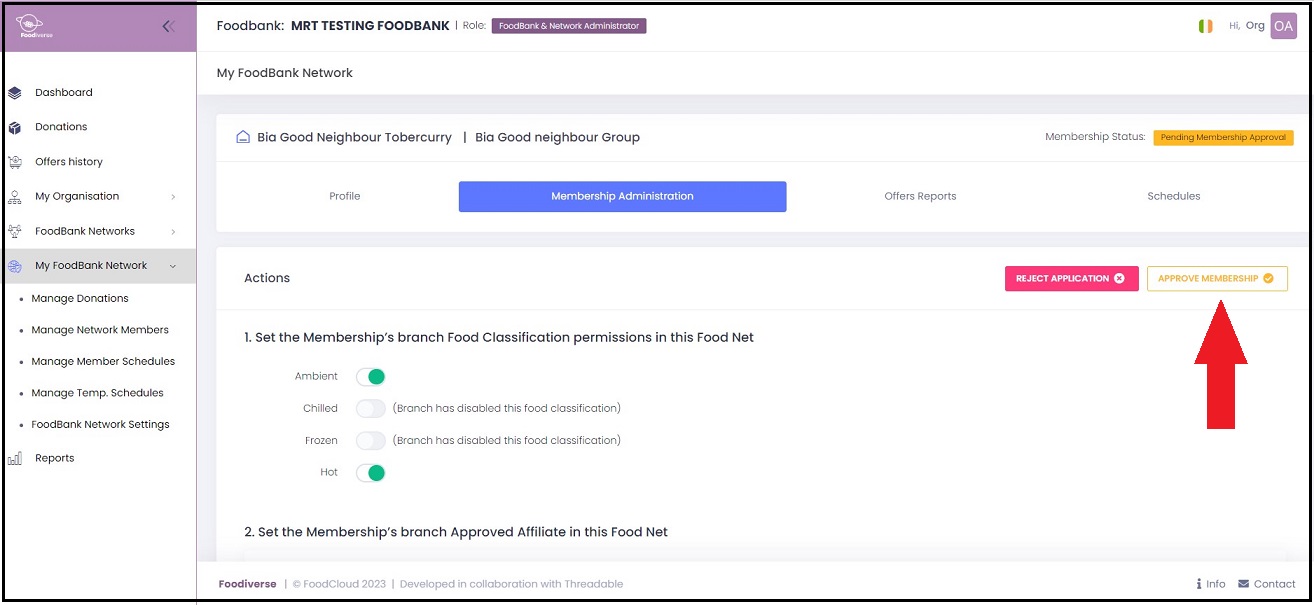Open the OA user avatar
Viewport: 1314px width, 605px height.
[1283, 26]
